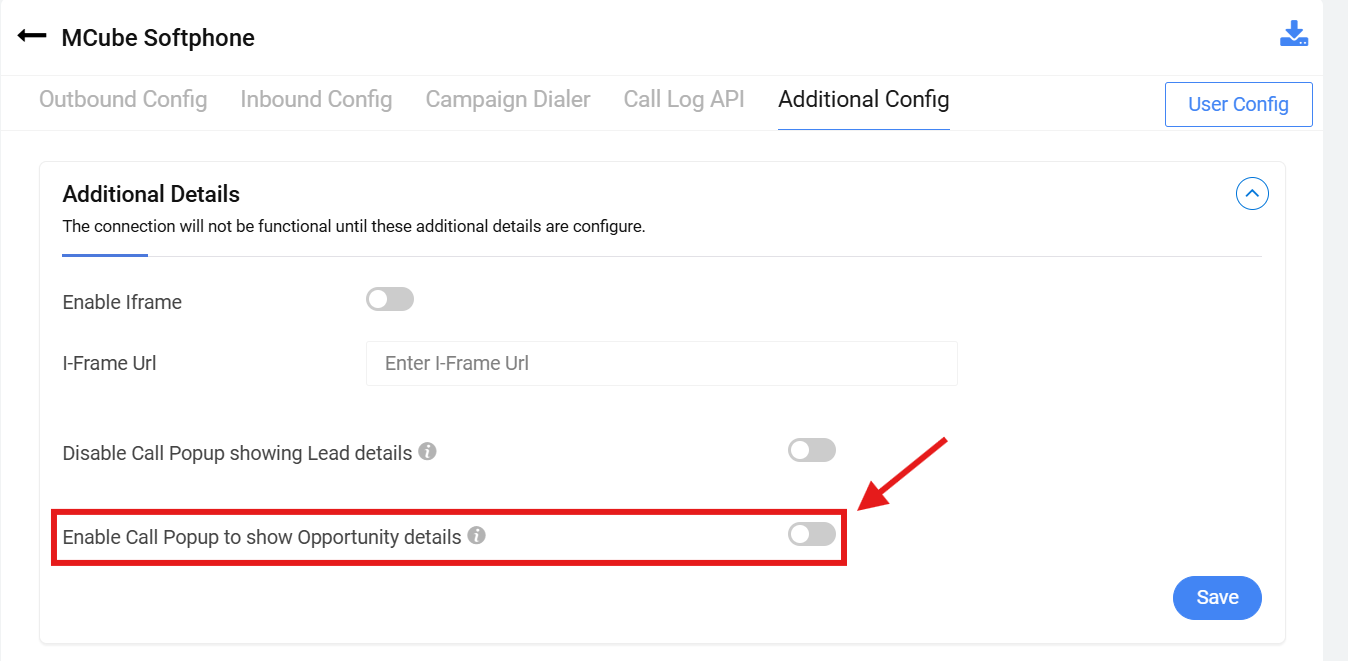1348x661 pixels.
Task: Click the I-Frame Url label
Action: 109,363
